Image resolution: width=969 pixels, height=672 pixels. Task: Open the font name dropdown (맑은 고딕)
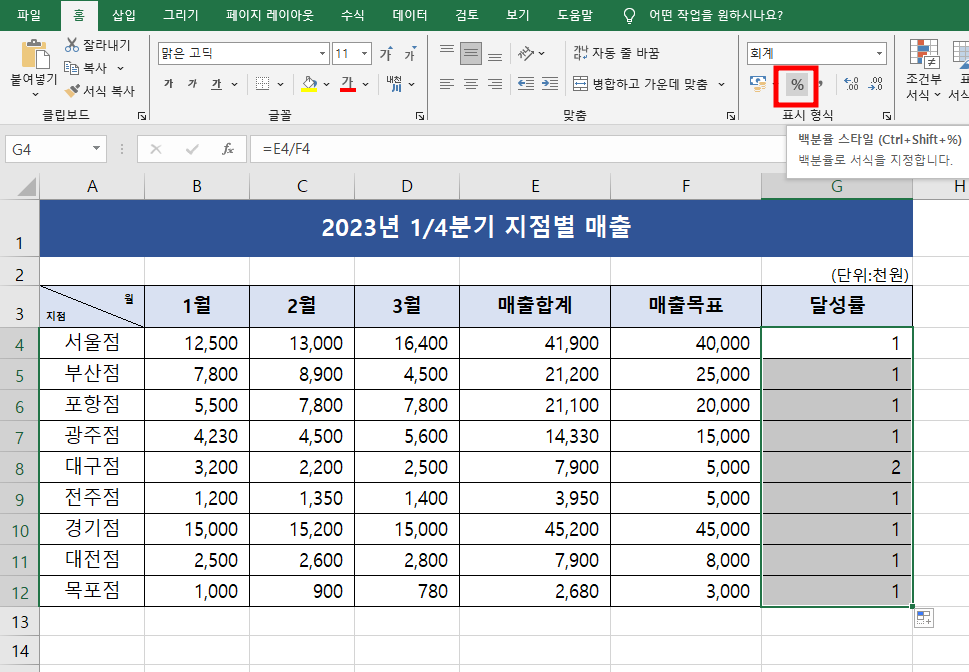tap(322, 54)
